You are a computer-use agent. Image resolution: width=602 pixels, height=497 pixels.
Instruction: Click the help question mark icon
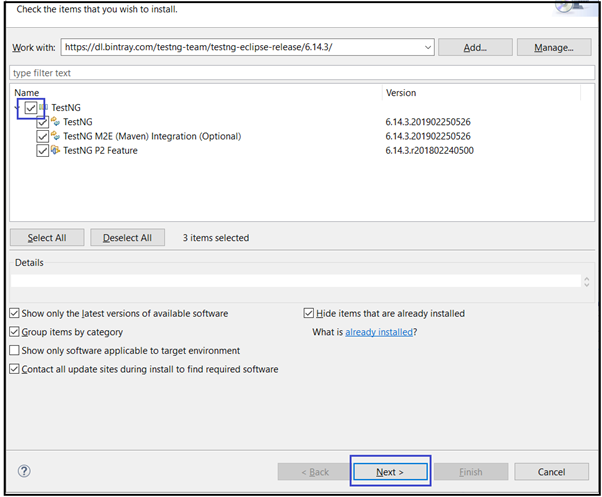[24, 471]
